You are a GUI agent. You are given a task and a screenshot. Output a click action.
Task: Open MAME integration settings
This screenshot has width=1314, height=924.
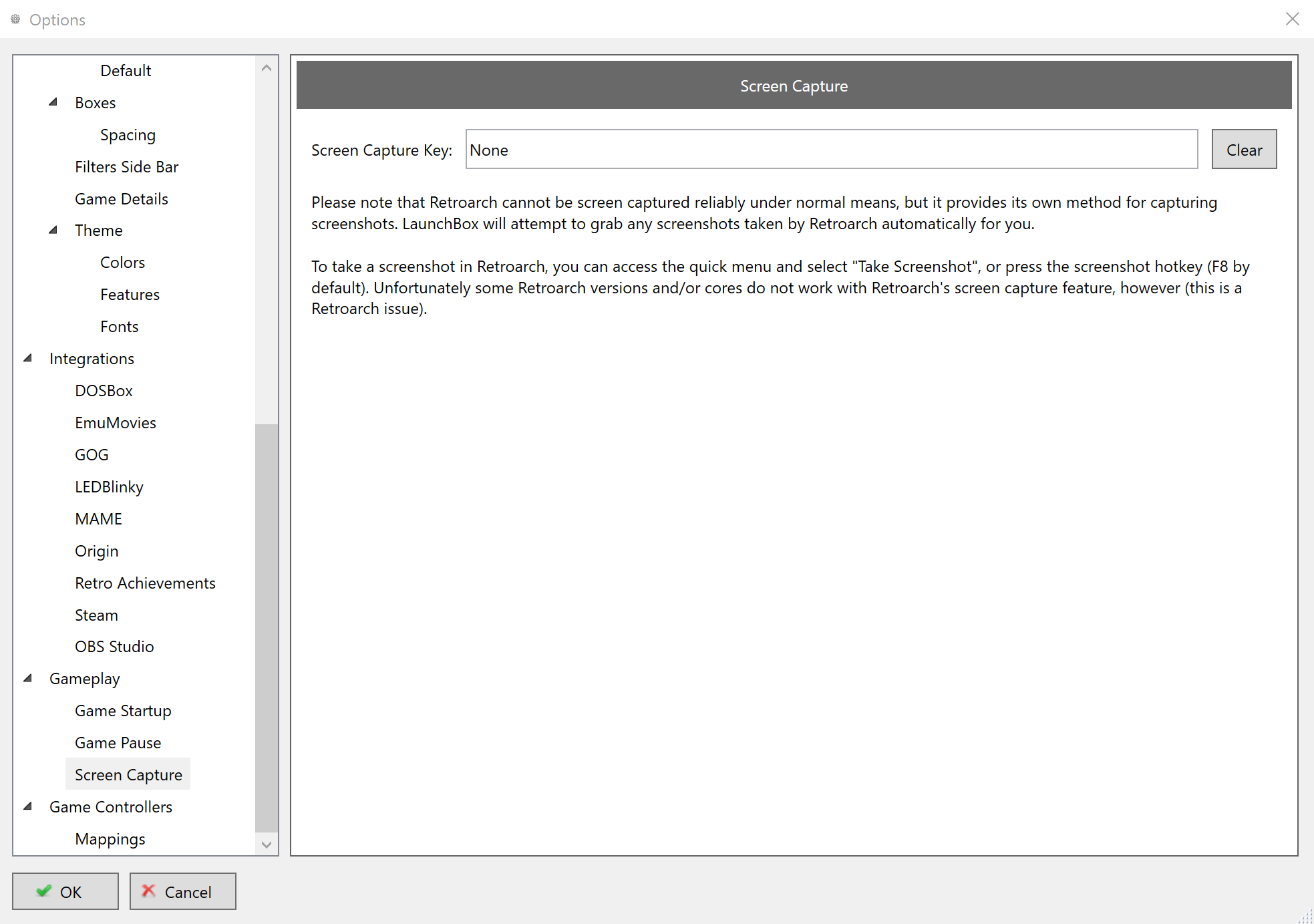[98, 519]
